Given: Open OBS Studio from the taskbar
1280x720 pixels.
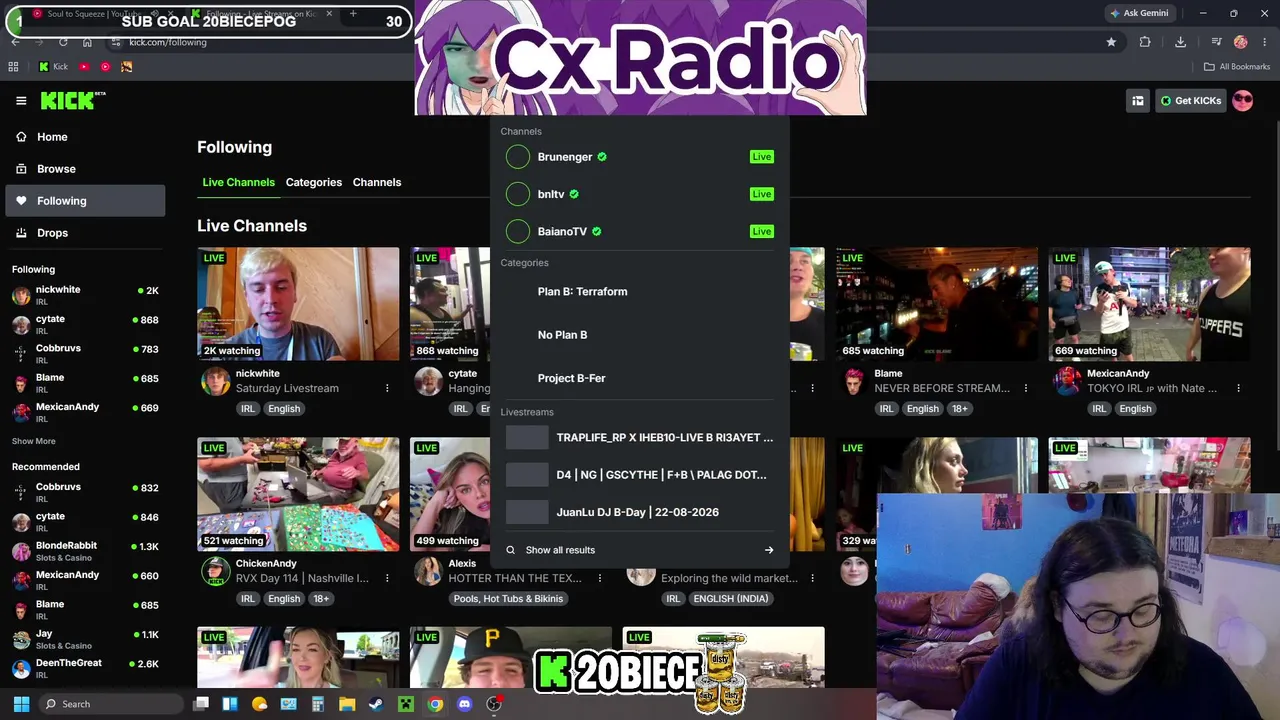Looking at the screenshot, I should tap(494, 704).
